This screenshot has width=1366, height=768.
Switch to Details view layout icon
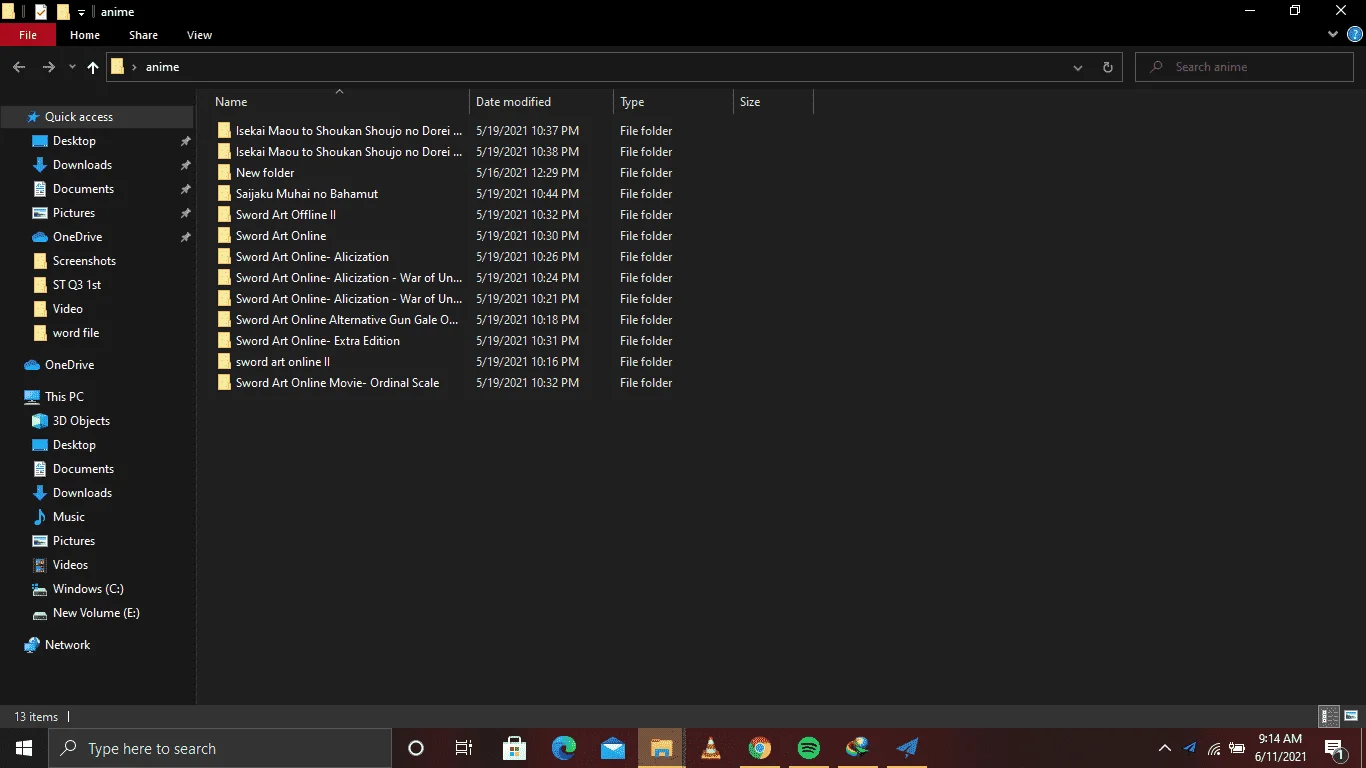[x=1329, y=716]
